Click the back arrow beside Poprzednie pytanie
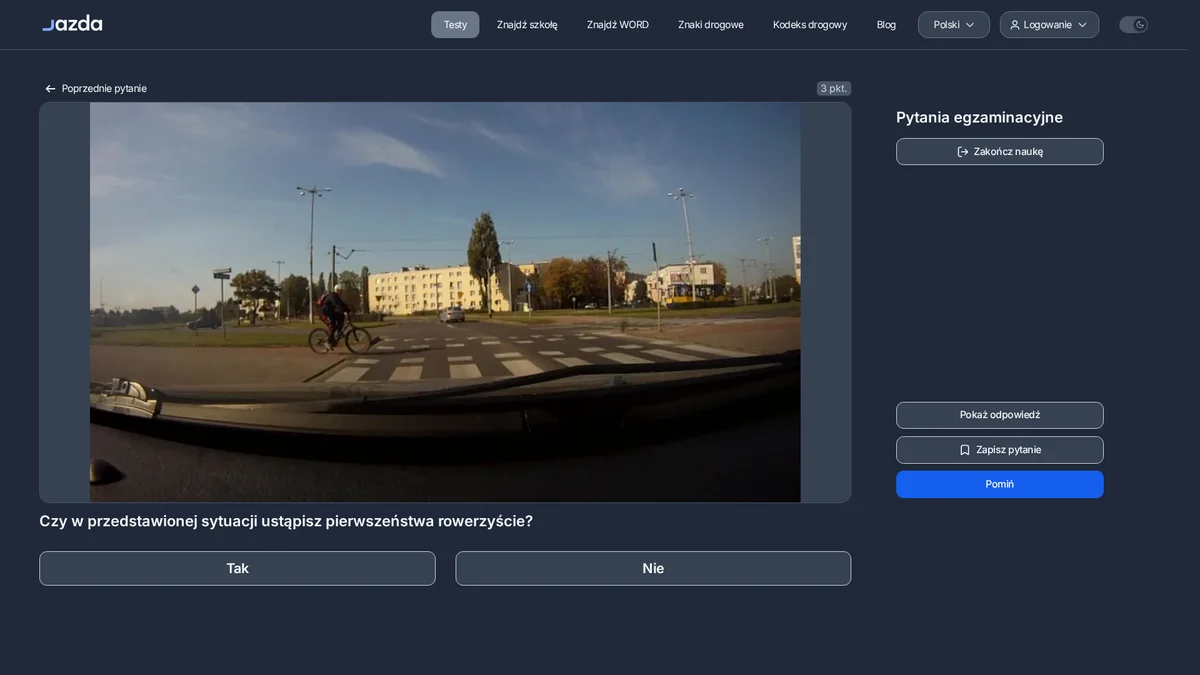Image resolution: width=1200 pixels, height=675 pixels. tap(50, 89)
